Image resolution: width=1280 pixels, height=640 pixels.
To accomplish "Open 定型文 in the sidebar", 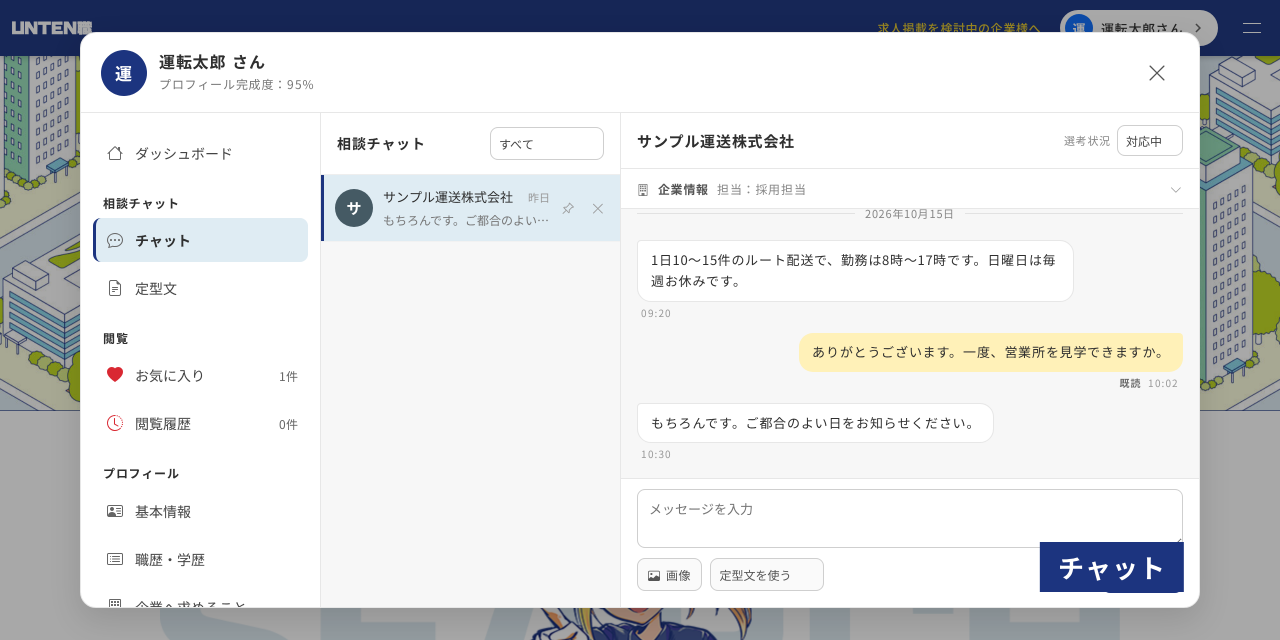I will pyautogui.click(x=200, y=288).
